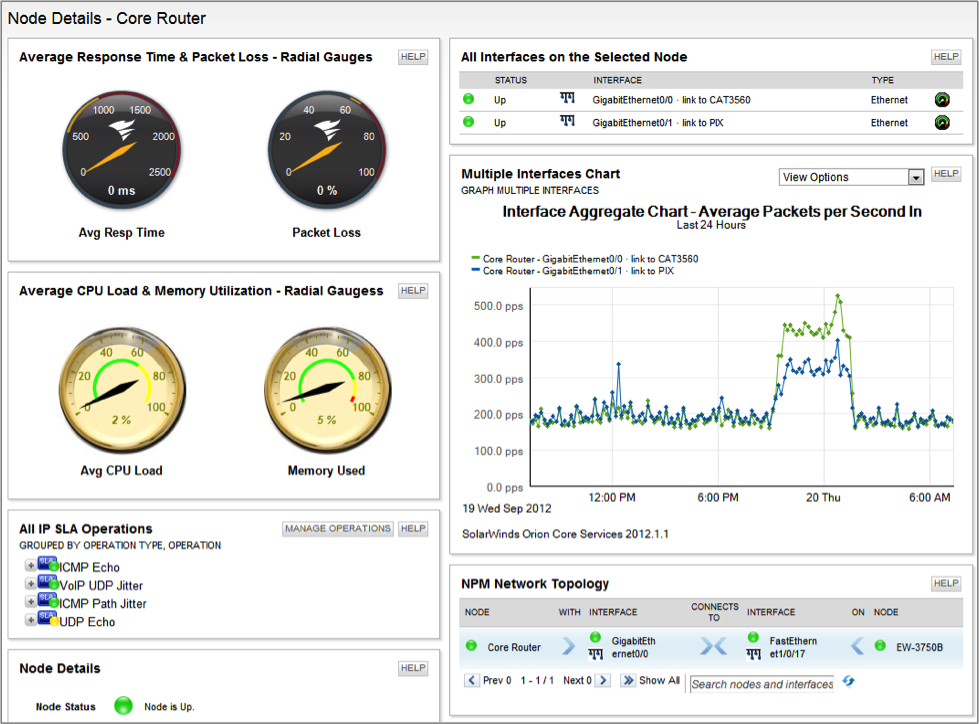This screenshot has width=979, height=724.
Task: Click the topology refresh icon
Action: click(x=849, y=681)
